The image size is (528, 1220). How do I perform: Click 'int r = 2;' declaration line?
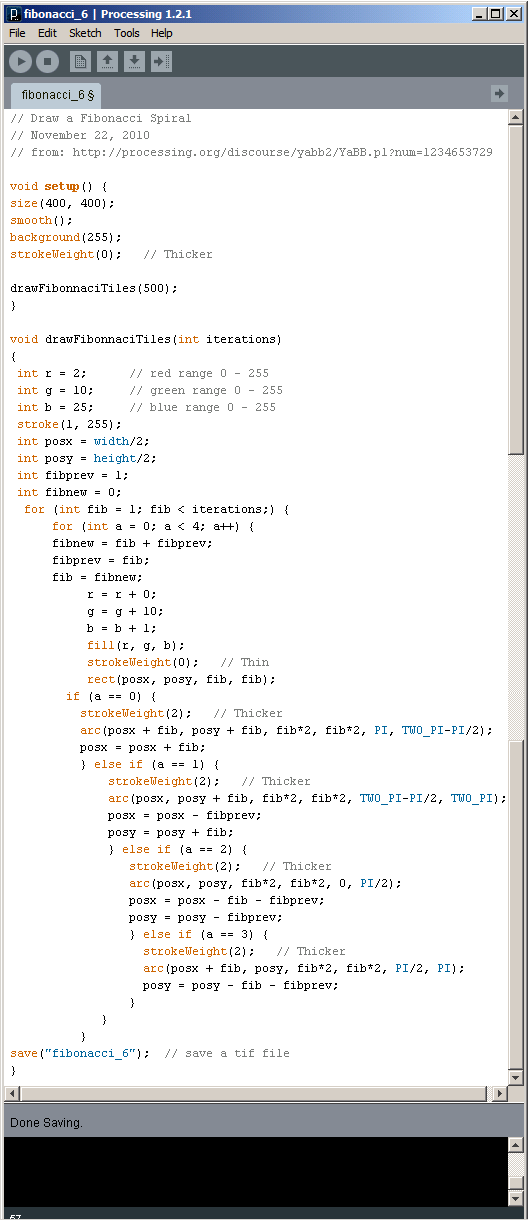coord(52,373)
